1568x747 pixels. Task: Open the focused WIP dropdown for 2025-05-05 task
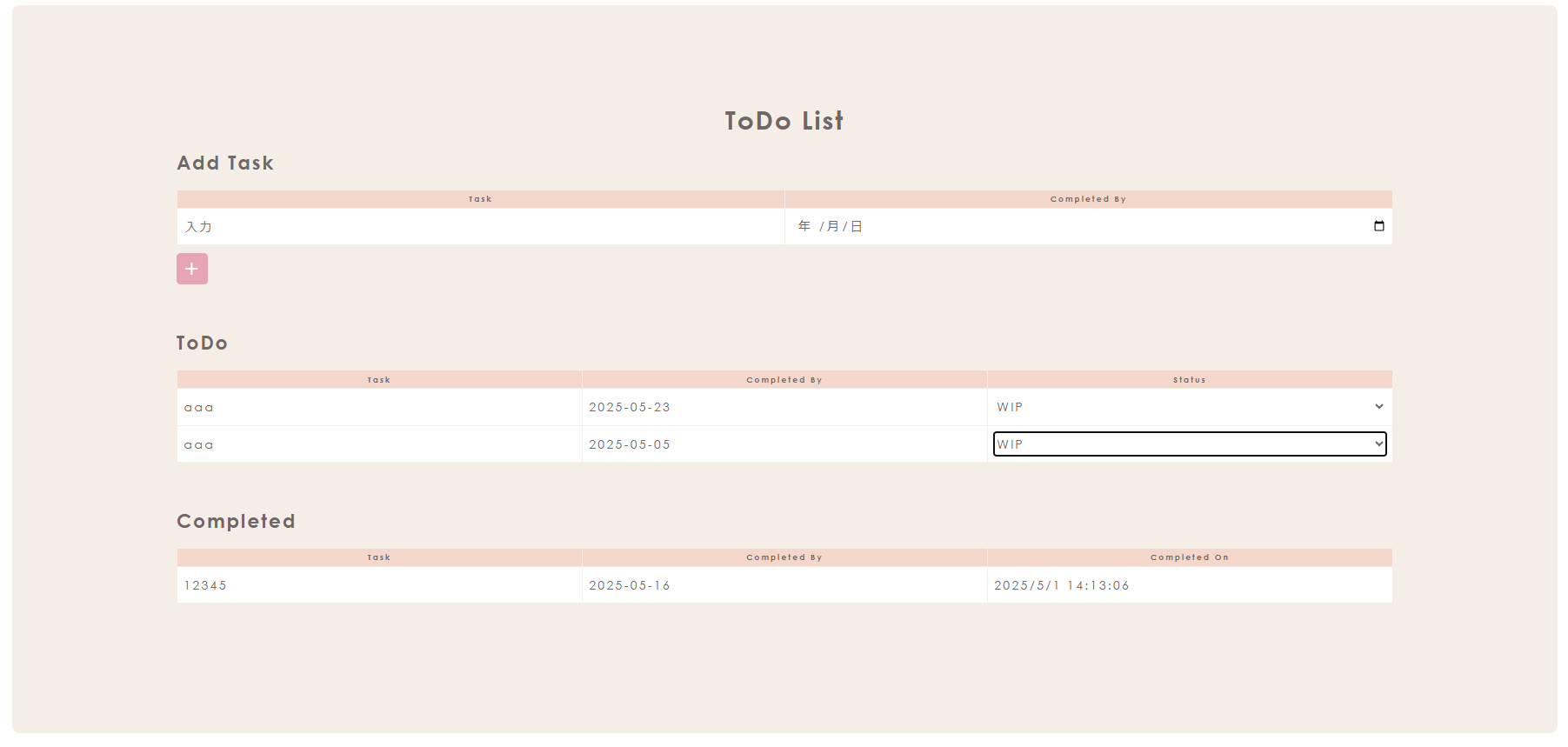1190,444
